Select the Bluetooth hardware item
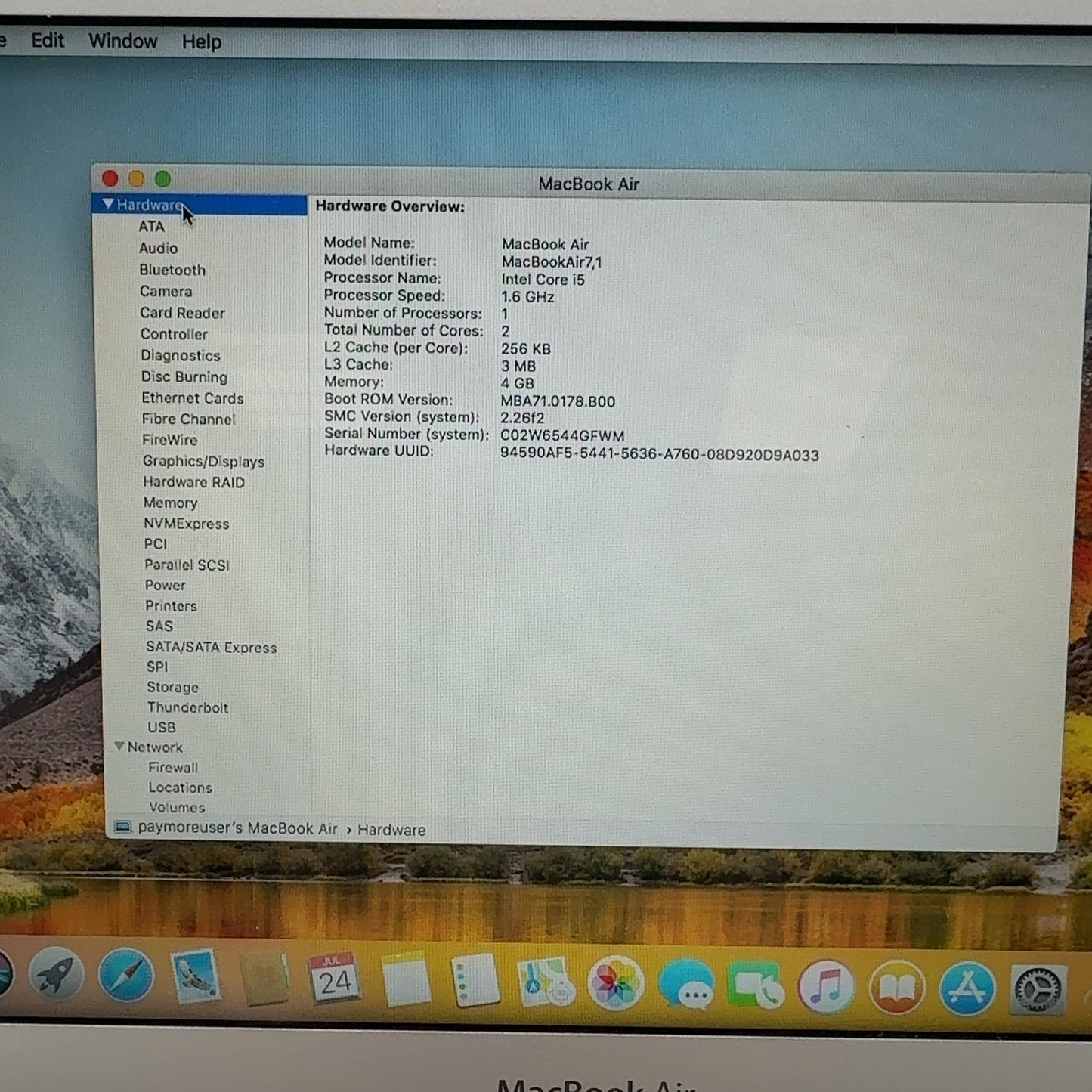Image resolution: width=1092 pixels, height=1092 pixels. [172, 270]
